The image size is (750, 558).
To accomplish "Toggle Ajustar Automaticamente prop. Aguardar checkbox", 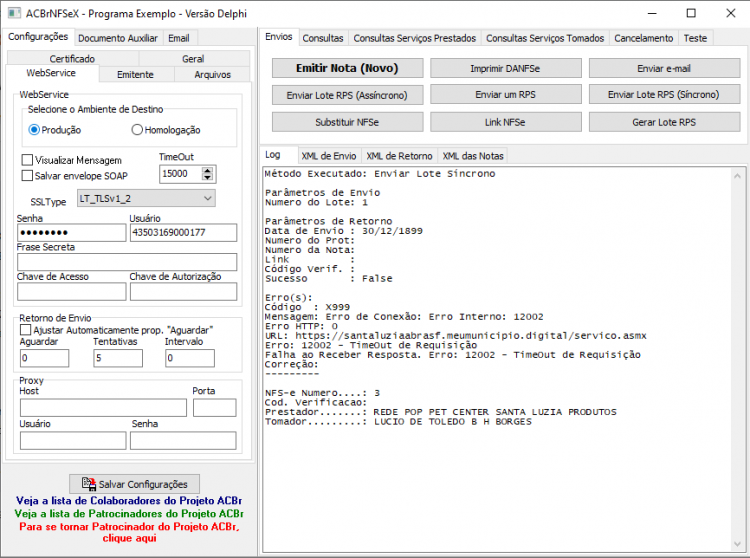I will [x=25, y=330].
